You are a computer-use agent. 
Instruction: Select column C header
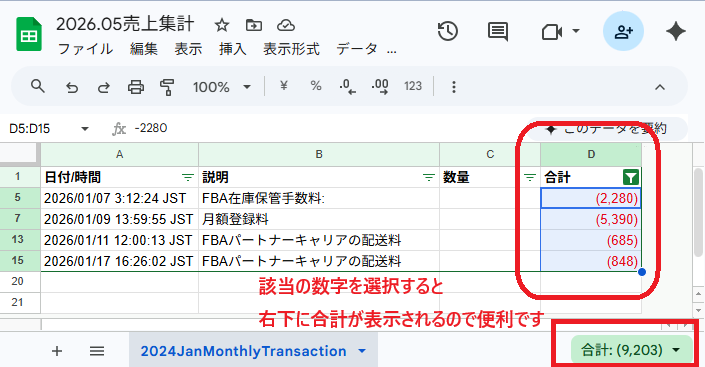tap(490, 154)
